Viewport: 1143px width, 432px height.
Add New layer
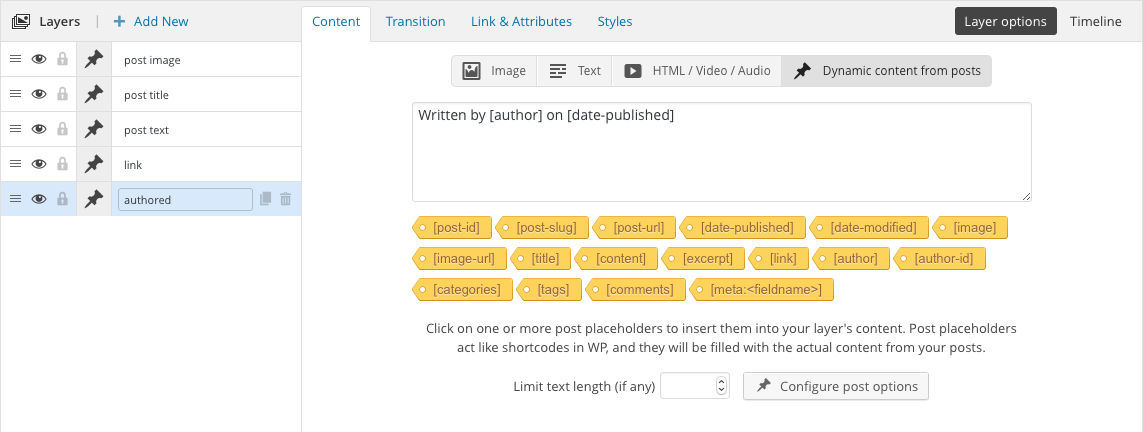151,21
